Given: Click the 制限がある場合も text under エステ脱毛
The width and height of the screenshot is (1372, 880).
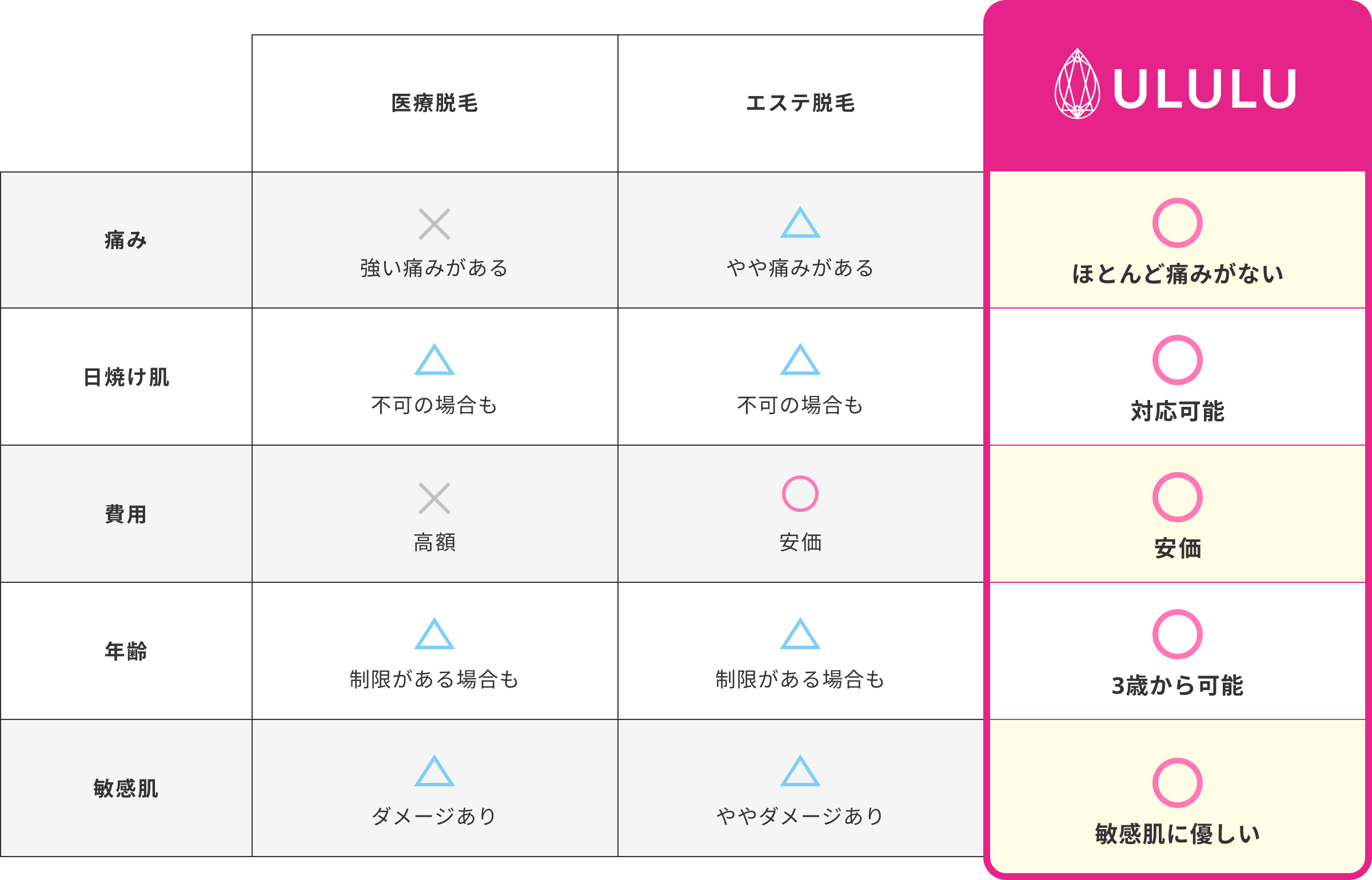Looking at the screenshot, I should tap(800, 679).
